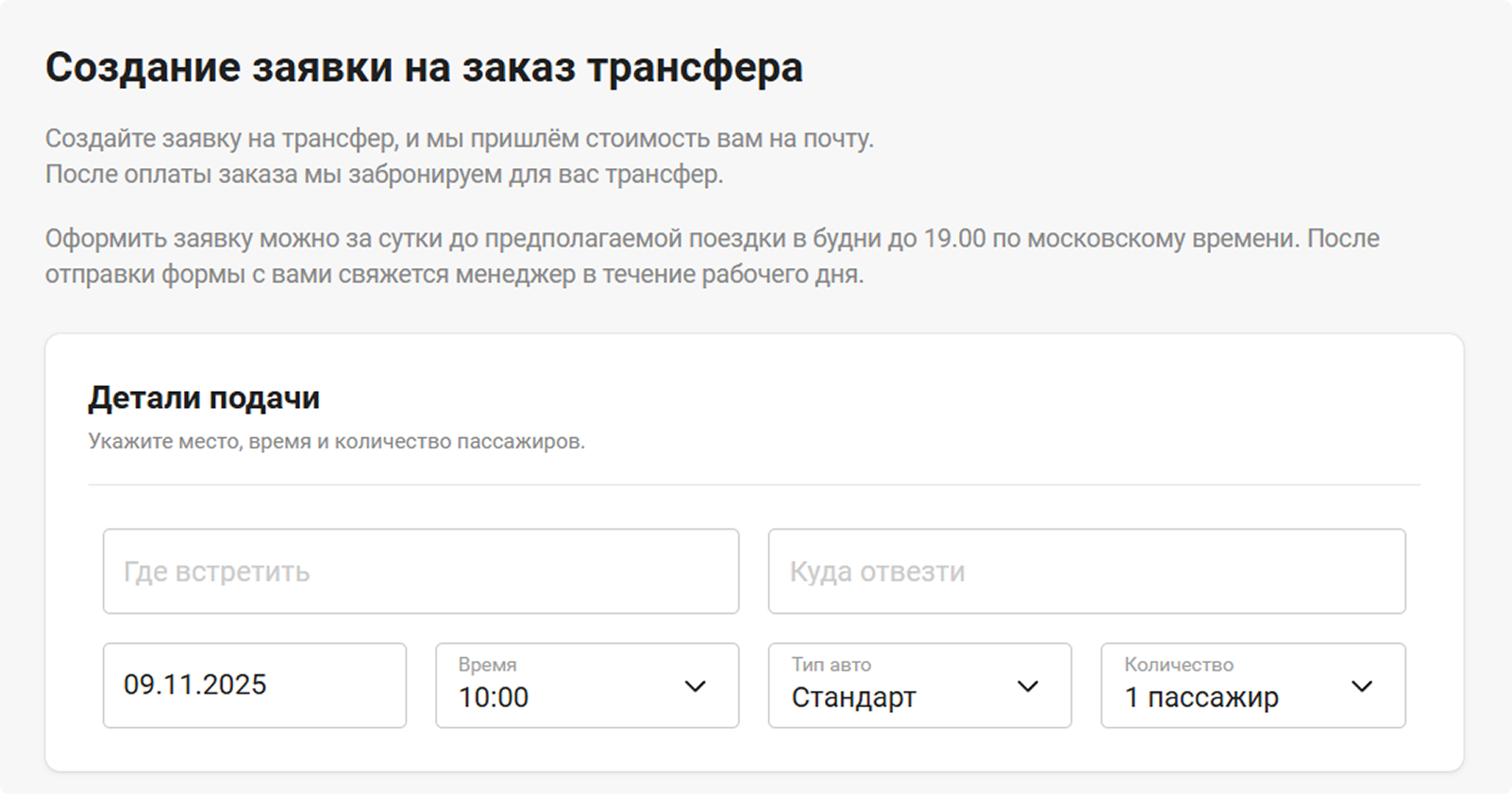Click the paragraph starting "Создайте заявку на трансфер"

point(459,157)
